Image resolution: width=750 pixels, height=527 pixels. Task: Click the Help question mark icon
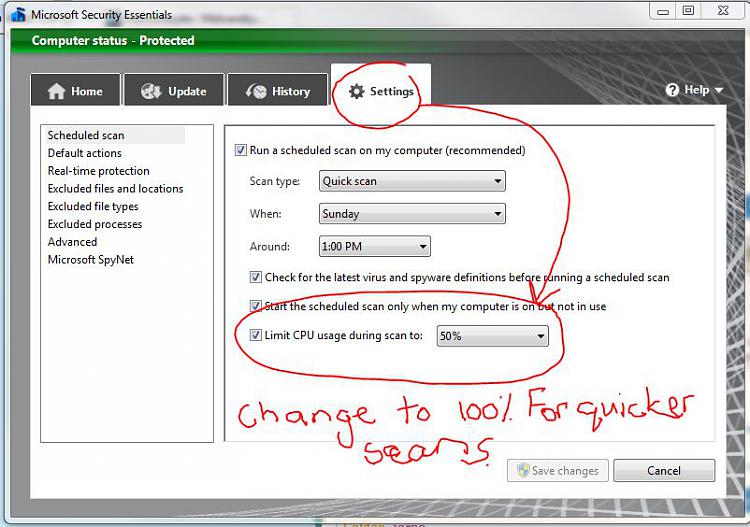(672, 90)
